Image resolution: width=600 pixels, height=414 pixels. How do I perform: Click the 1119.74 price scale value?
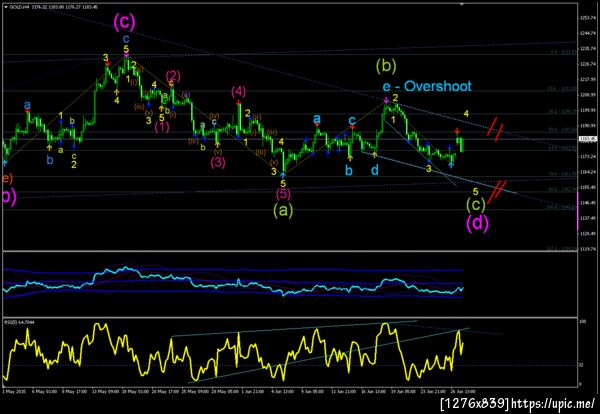pyautogui.click(x=587, y=249)
